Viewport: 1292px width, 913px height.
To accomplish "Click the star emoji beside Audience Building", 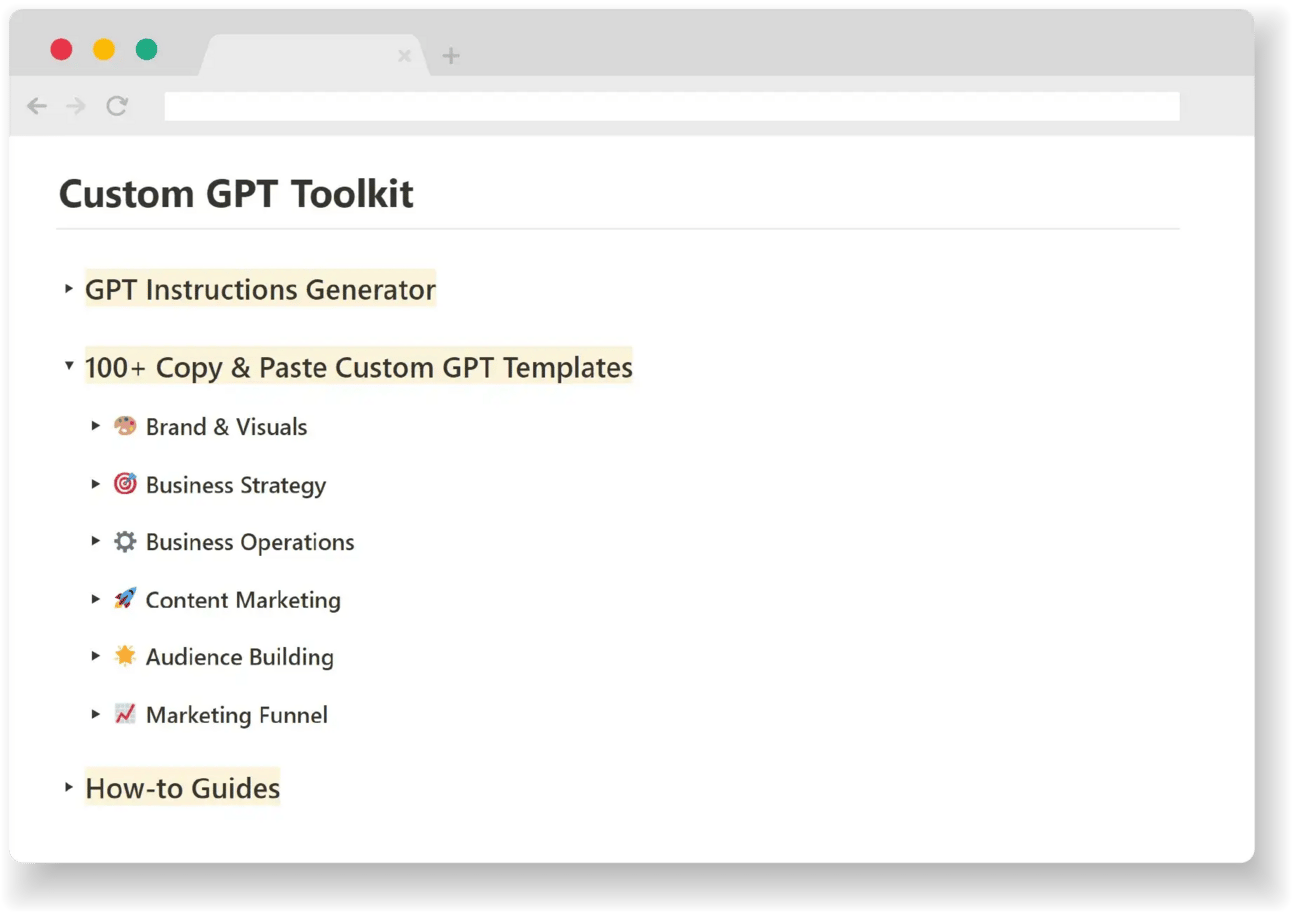I will pyautogui.click(x=125, y=656).
